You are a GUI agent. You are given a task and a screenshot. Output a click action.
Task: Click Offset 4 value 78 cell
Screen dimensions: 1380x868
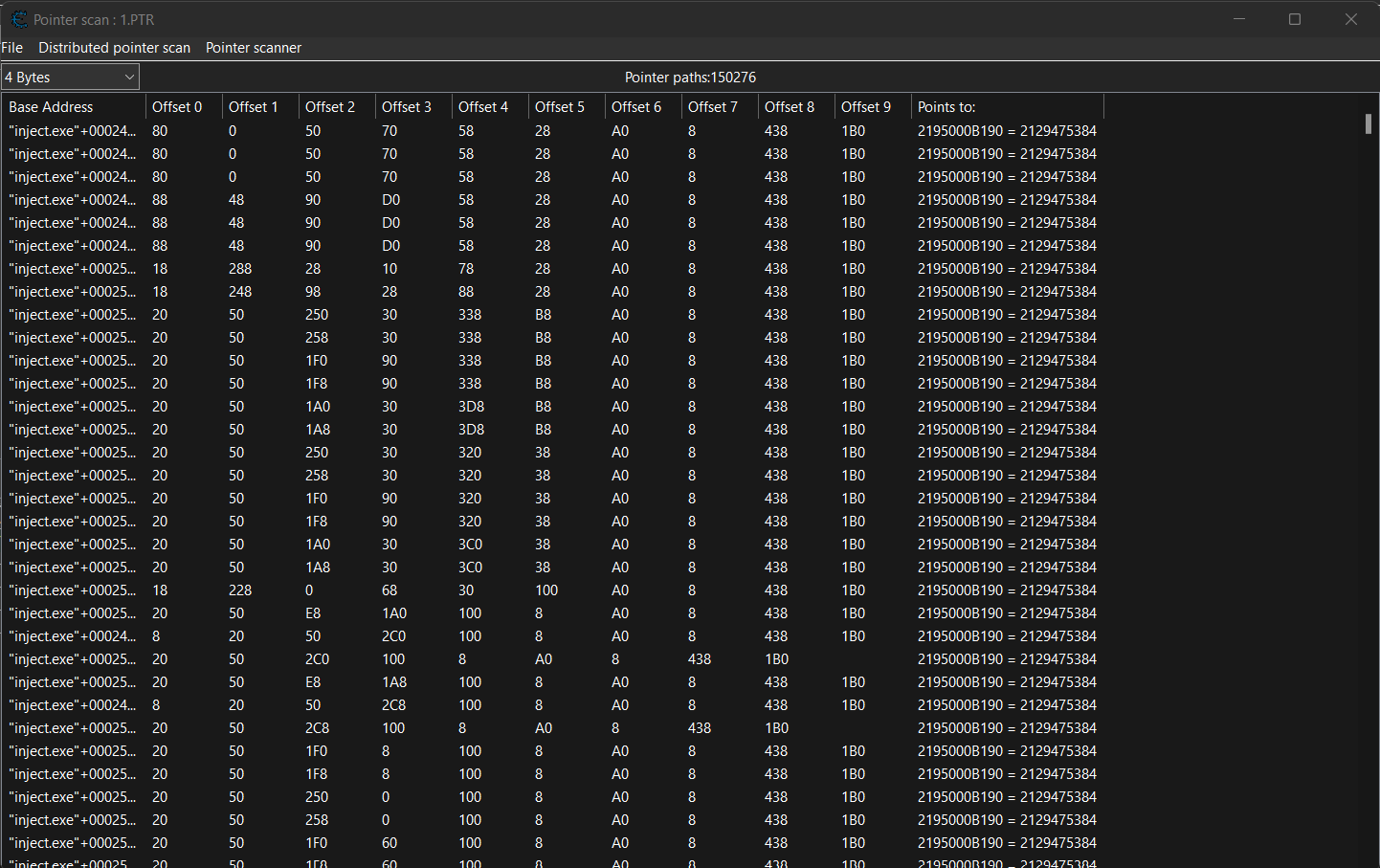[x=466, y=269]
